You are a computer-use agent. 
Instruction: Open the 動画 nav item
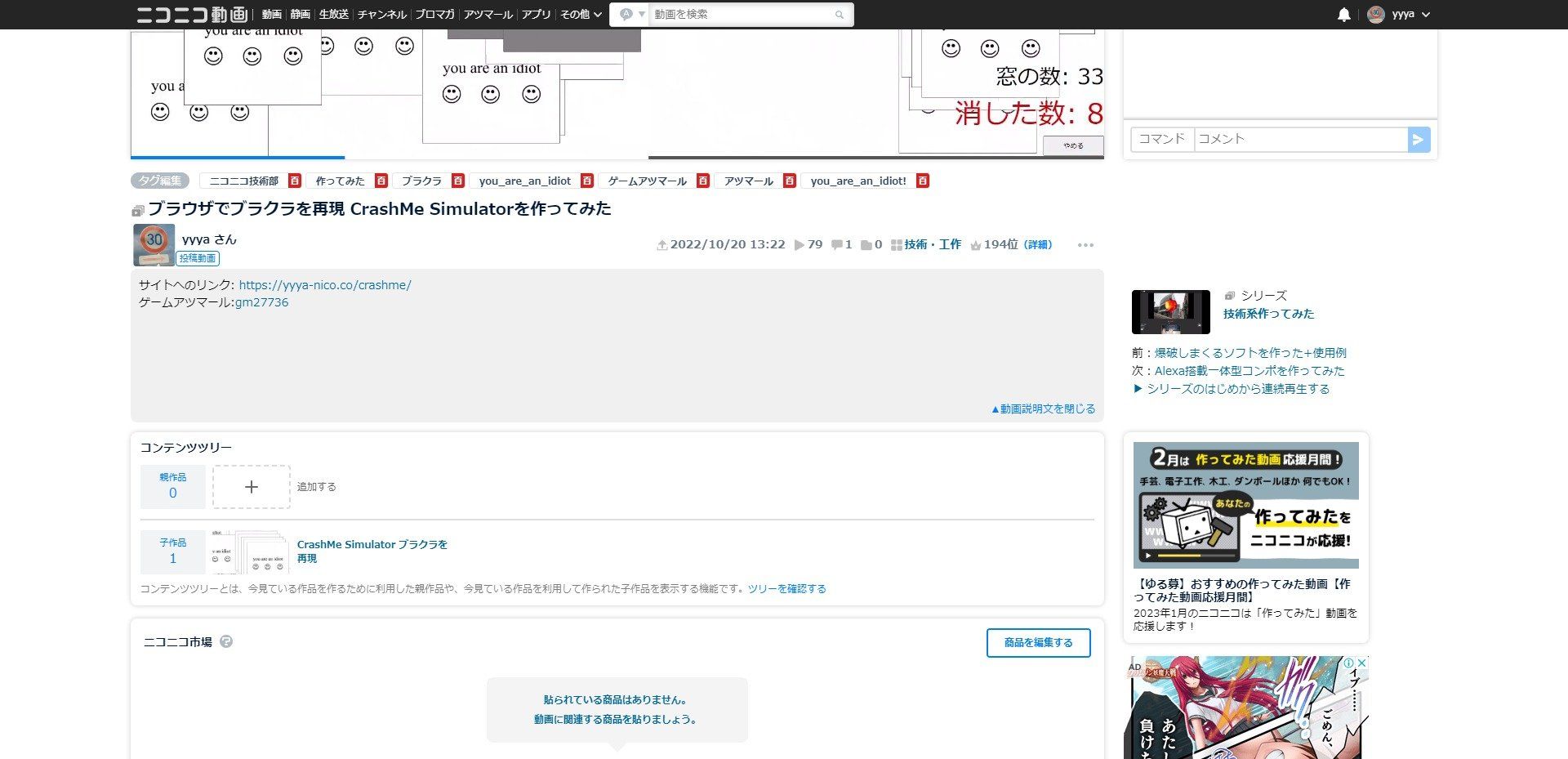coord(271,15)
